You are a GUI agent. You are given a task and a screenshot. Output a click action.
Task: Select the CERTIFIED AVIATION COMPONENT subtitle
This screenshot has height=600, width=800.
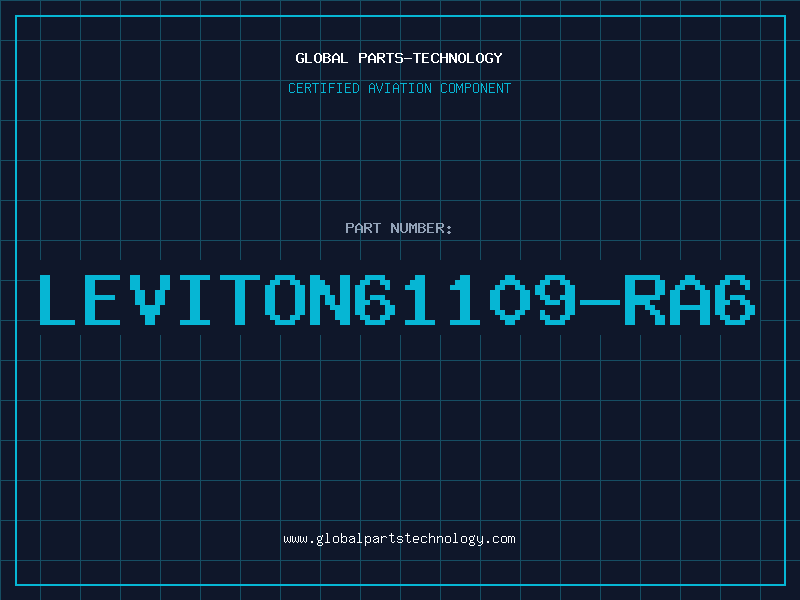(399, 88)
